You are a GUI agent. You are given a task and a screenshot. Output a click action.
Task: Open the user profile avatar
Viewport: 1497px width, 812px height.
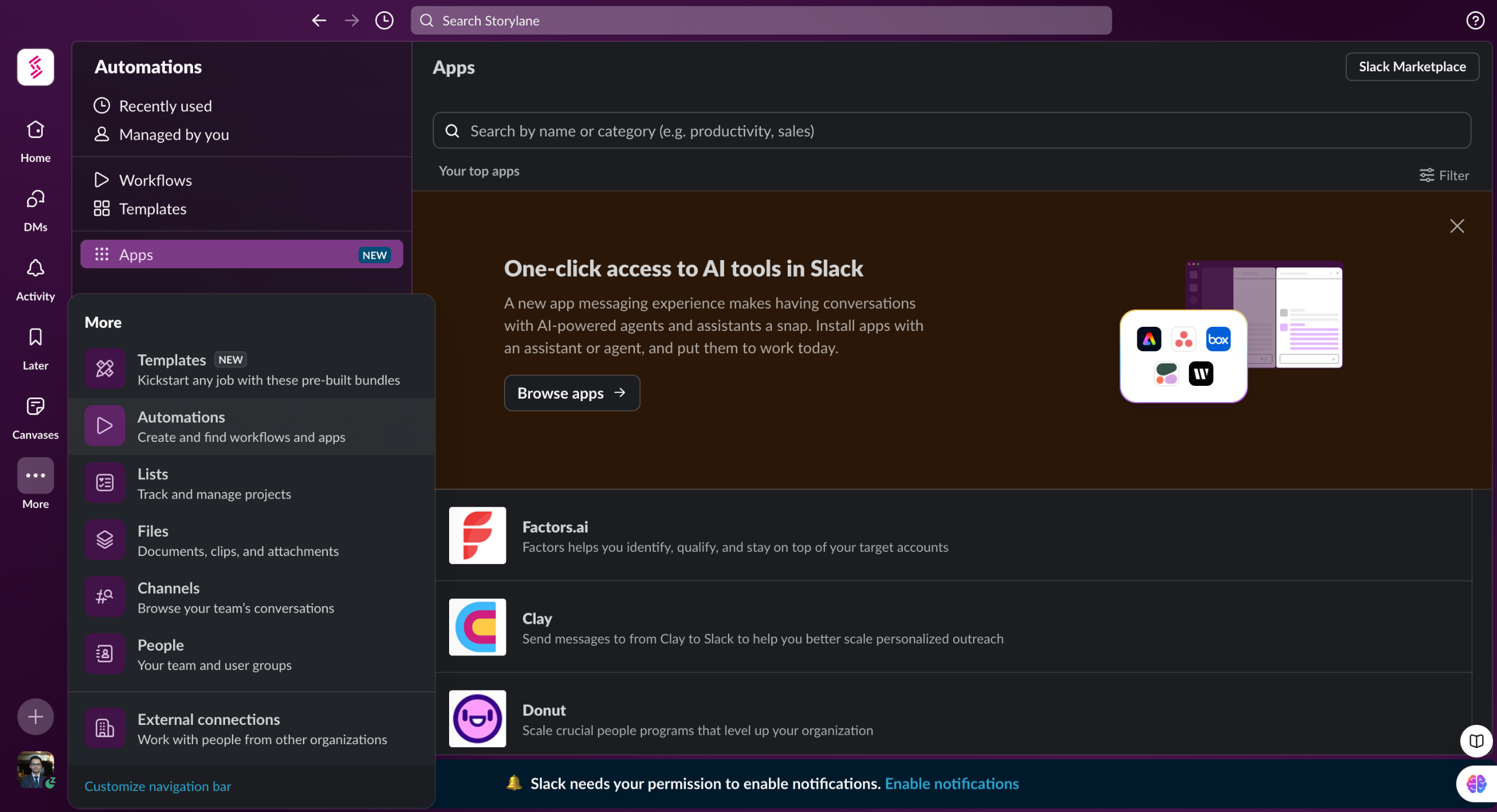36,769
